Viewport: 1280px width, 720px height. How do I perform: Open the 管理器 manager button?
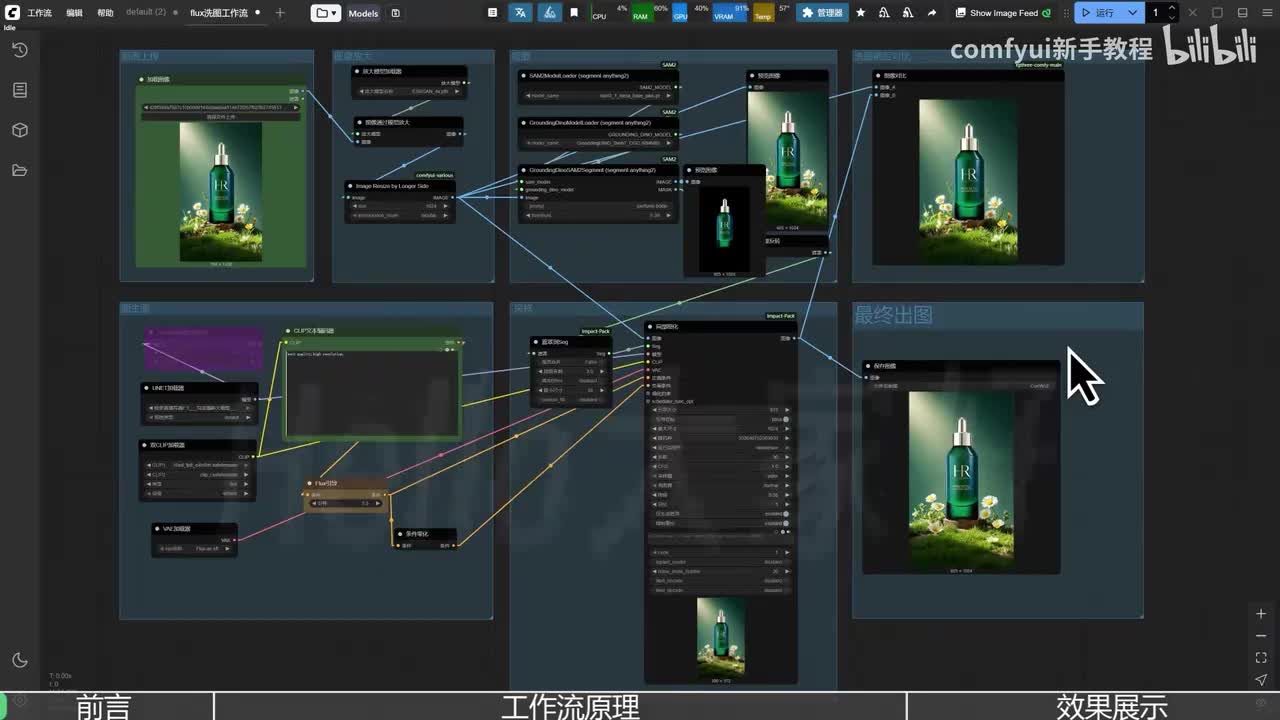click(822, 13)
